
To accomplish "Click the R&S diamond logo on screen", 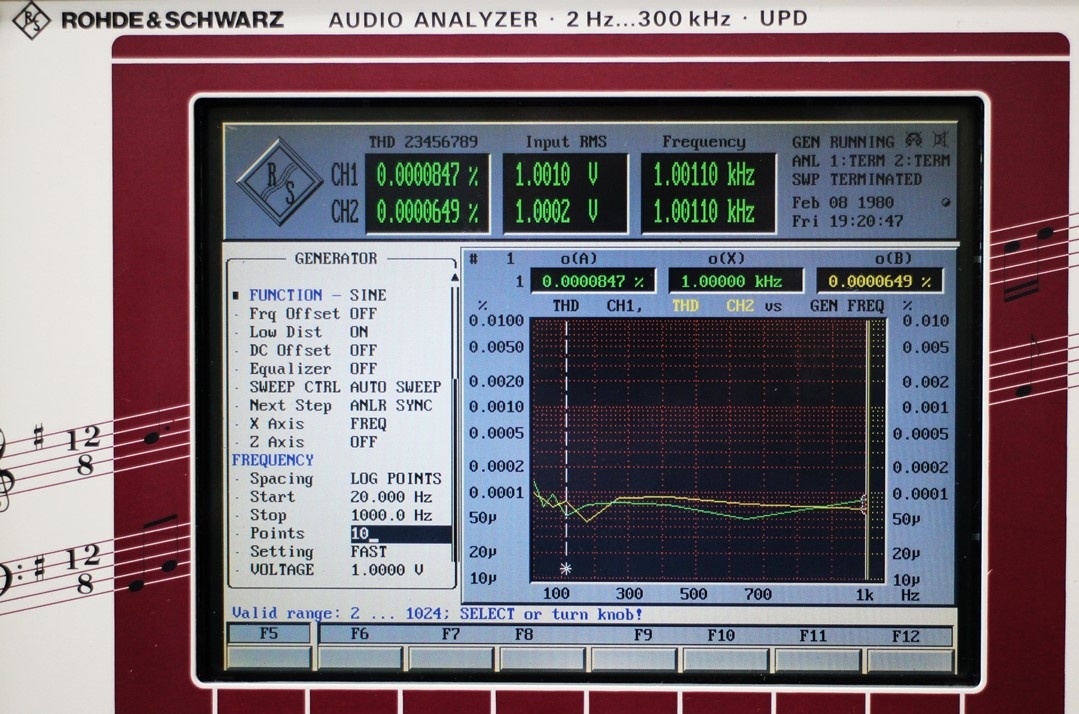I will point(279,182).
